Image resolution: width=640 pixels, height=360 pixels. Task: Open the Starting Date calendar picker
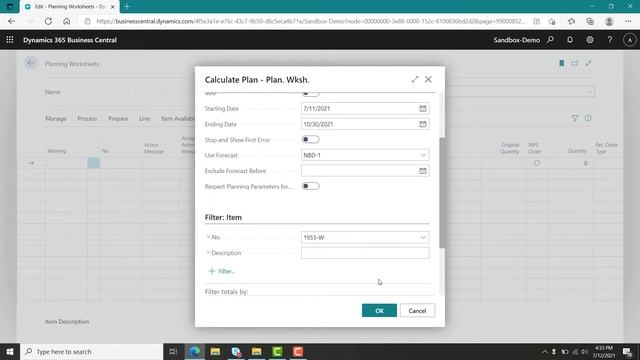(422, 109)
